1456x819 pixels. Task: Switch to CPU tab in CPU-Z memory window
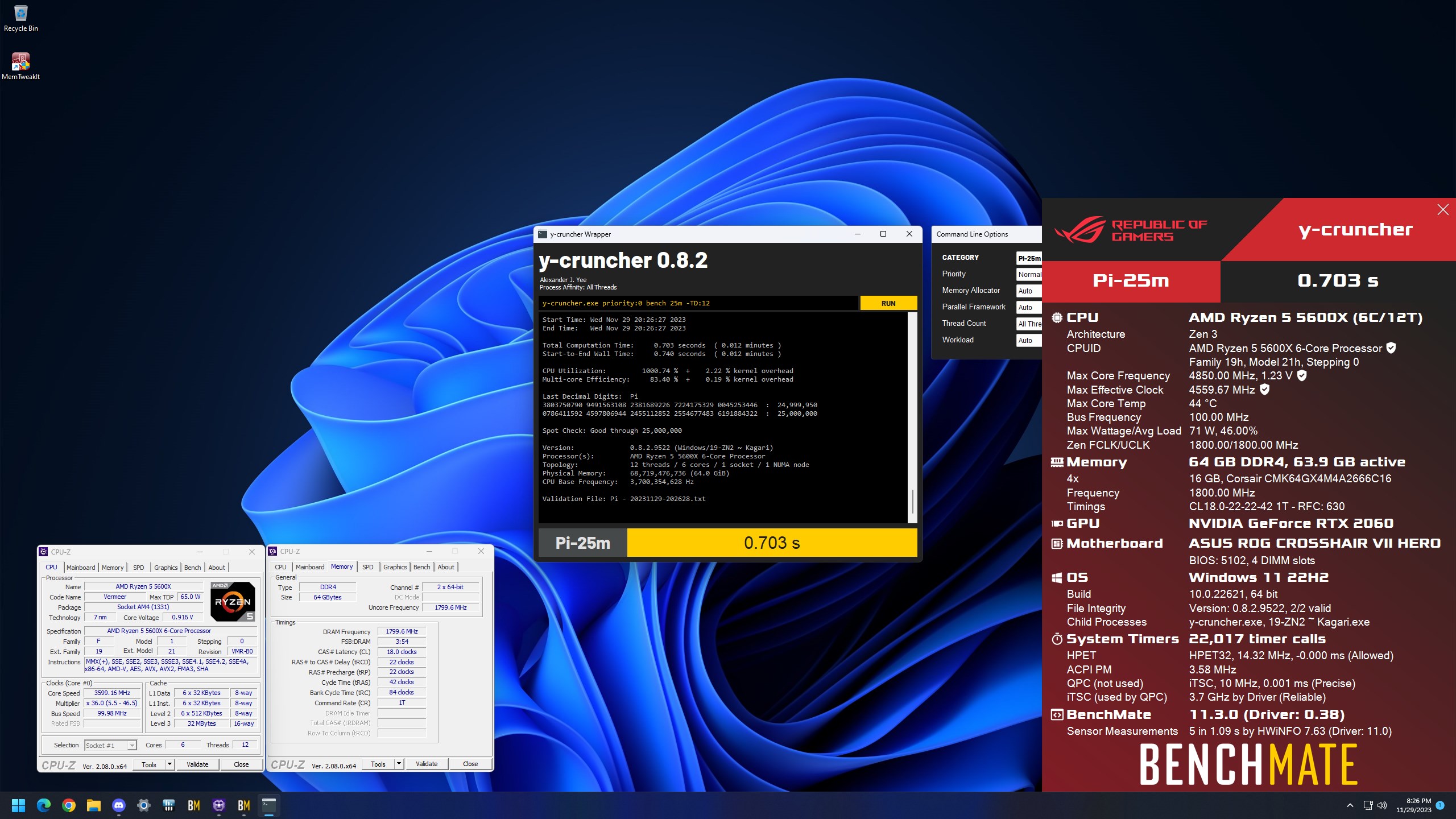(x=281, y=567)
